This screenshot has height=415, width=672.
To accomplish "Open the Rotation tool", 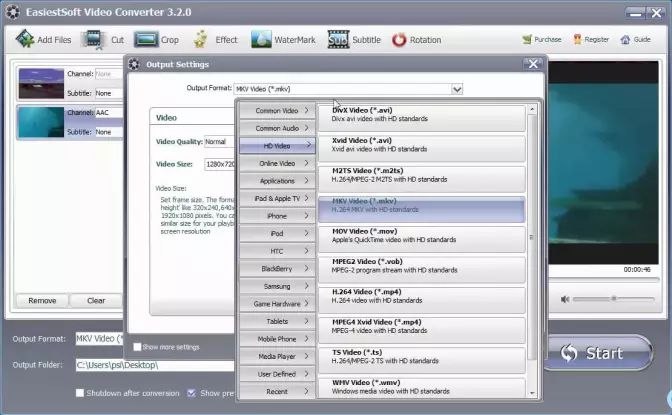I will pyautogui.click(x=417, y=40).
